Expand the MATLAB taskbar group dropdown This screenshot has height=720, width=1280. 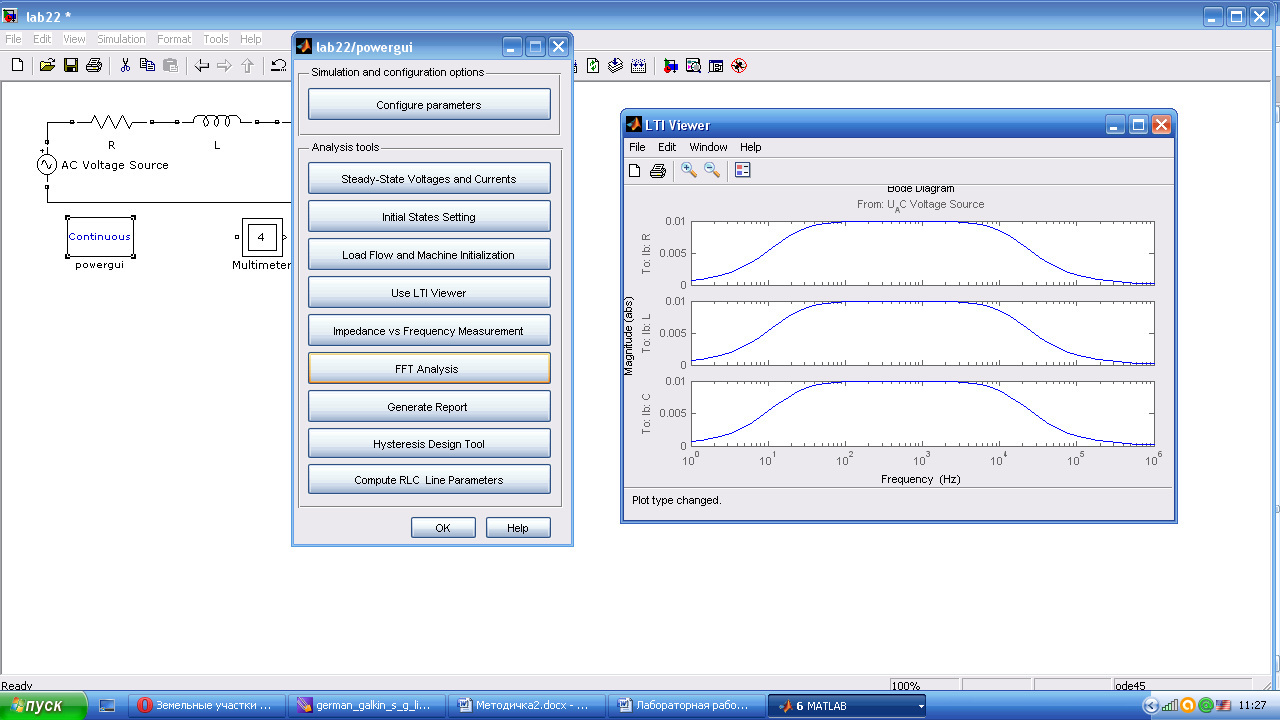(920, 706)
